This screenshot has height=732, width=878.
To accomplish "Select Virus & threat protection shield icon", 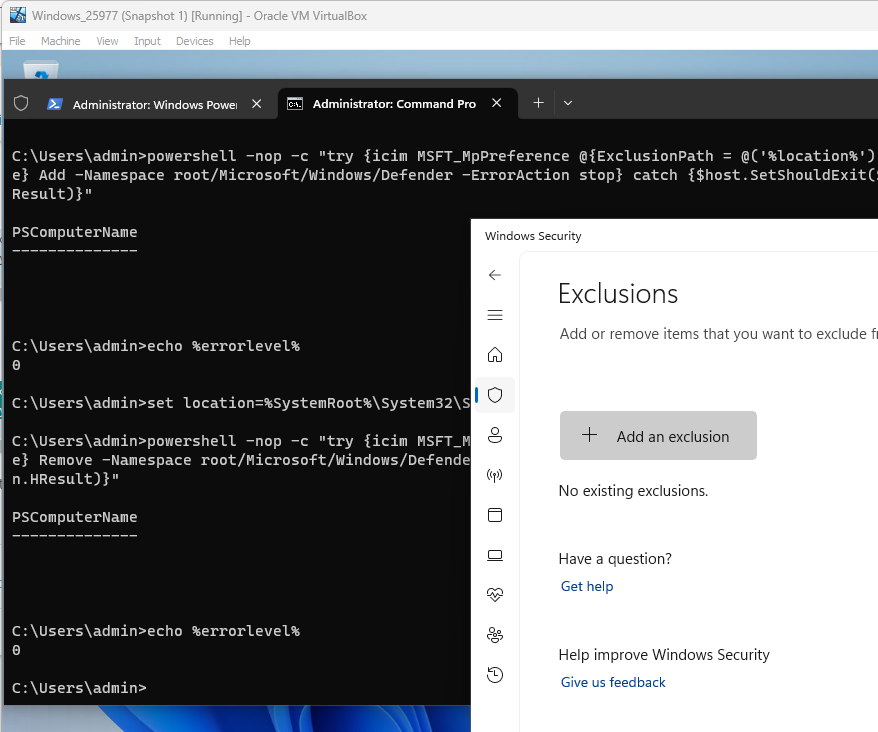I will pos(494,395).
